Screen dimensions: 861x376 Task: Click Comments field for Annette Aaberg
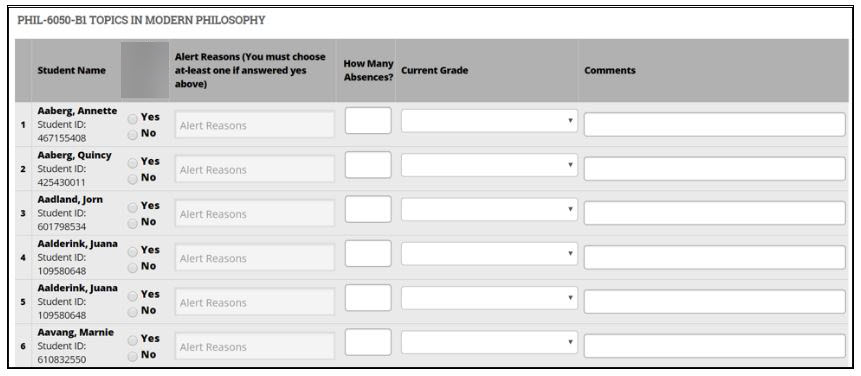click(714, 125)
